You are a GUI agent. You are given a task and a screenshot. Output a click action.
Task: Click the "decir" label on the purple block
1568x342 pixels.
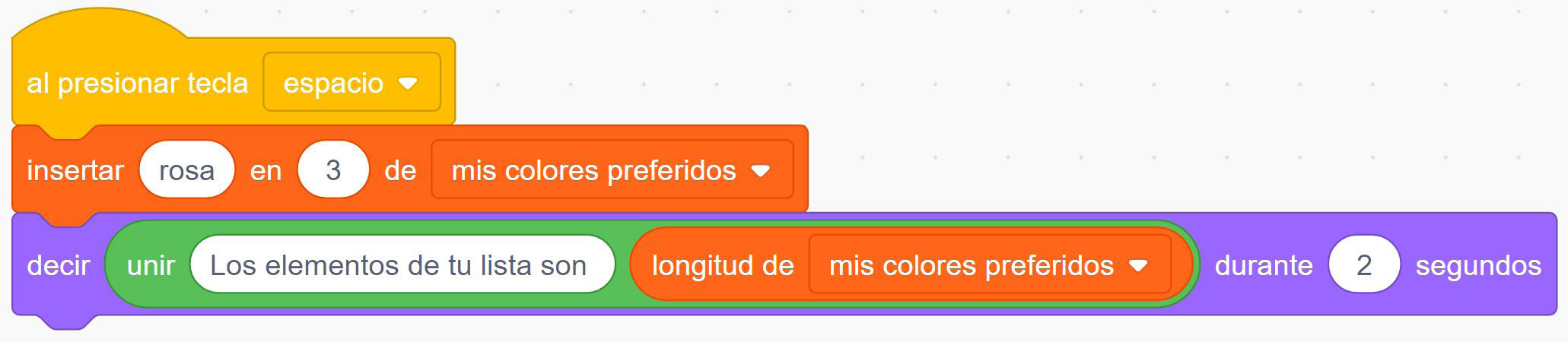pos(58,265)
